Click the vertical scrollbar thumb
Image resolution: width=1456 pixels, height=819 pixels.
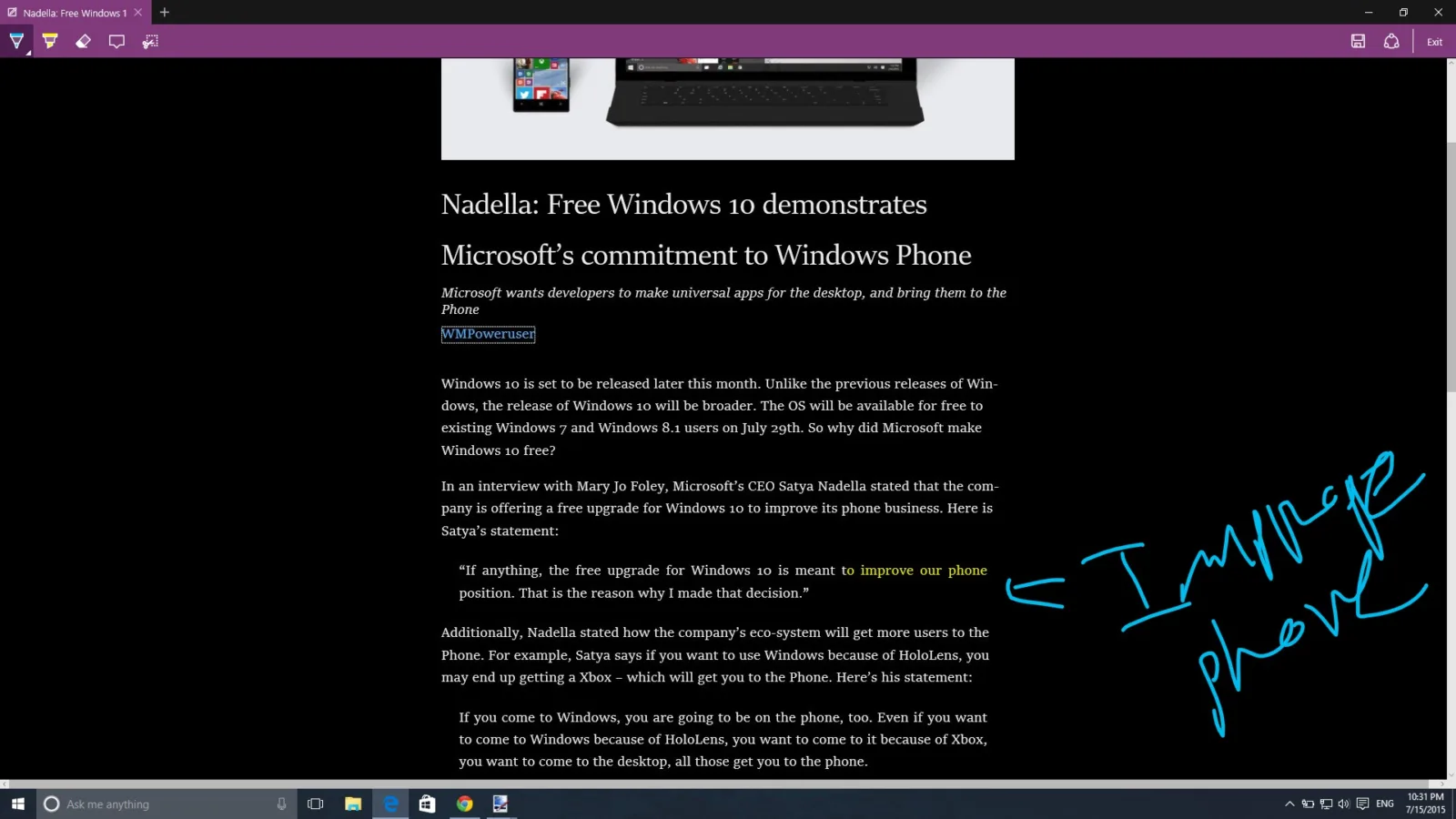pyautogui.click(x=1451, y=268)
